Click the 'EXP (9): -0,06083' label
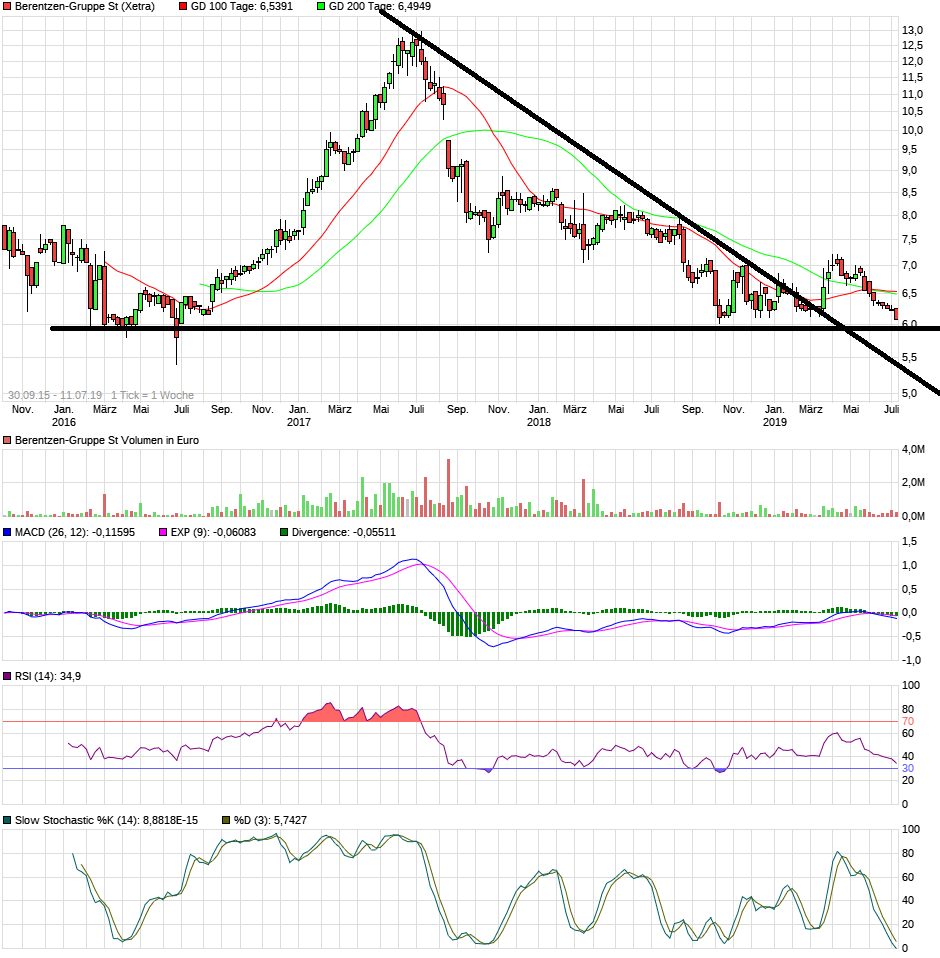 pyautogui.click(x=213, y=533)
